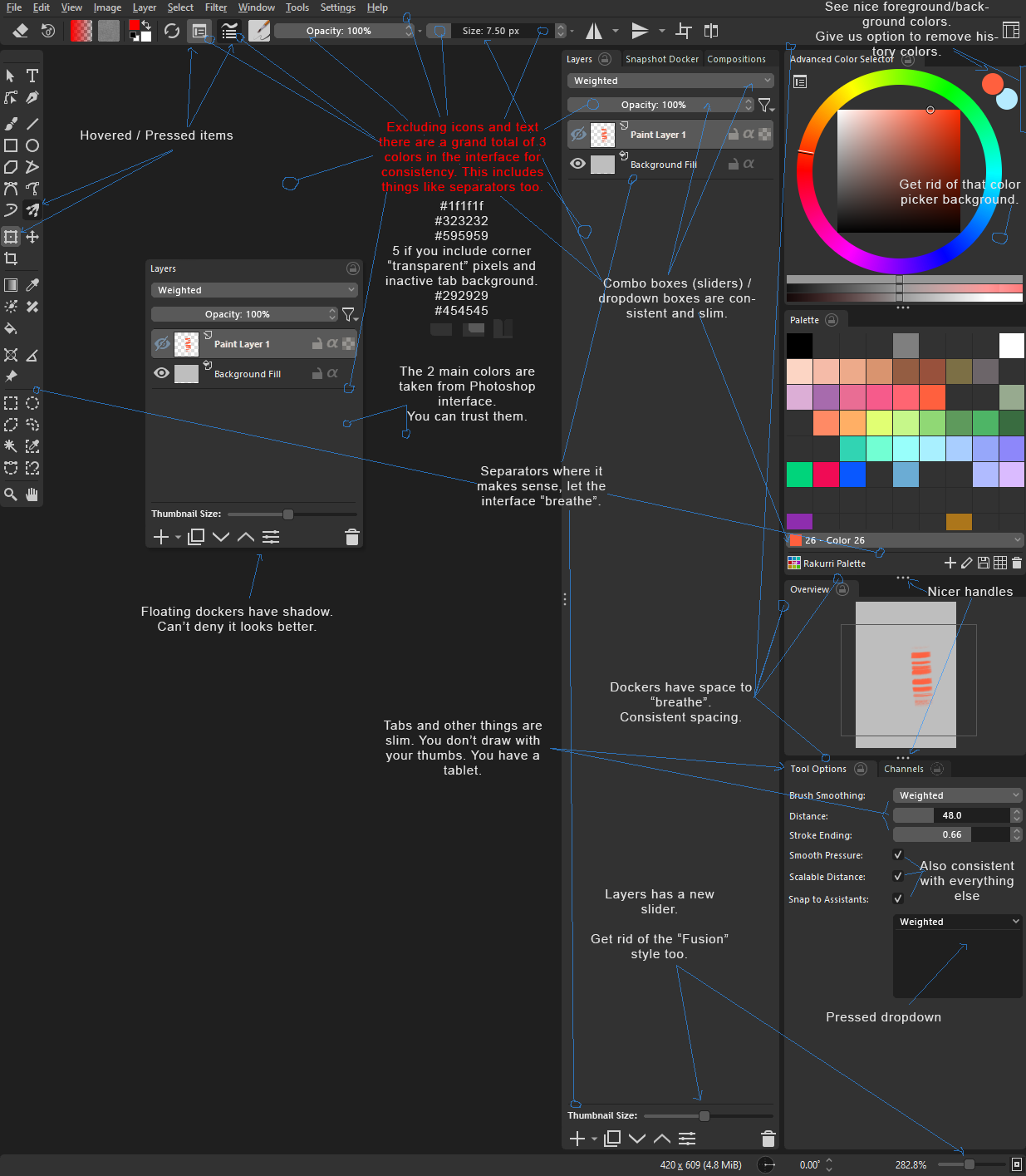Move layer up in docked Layers panel
Viewport: 1026px width, 1176px height.
click(662, 1139)
